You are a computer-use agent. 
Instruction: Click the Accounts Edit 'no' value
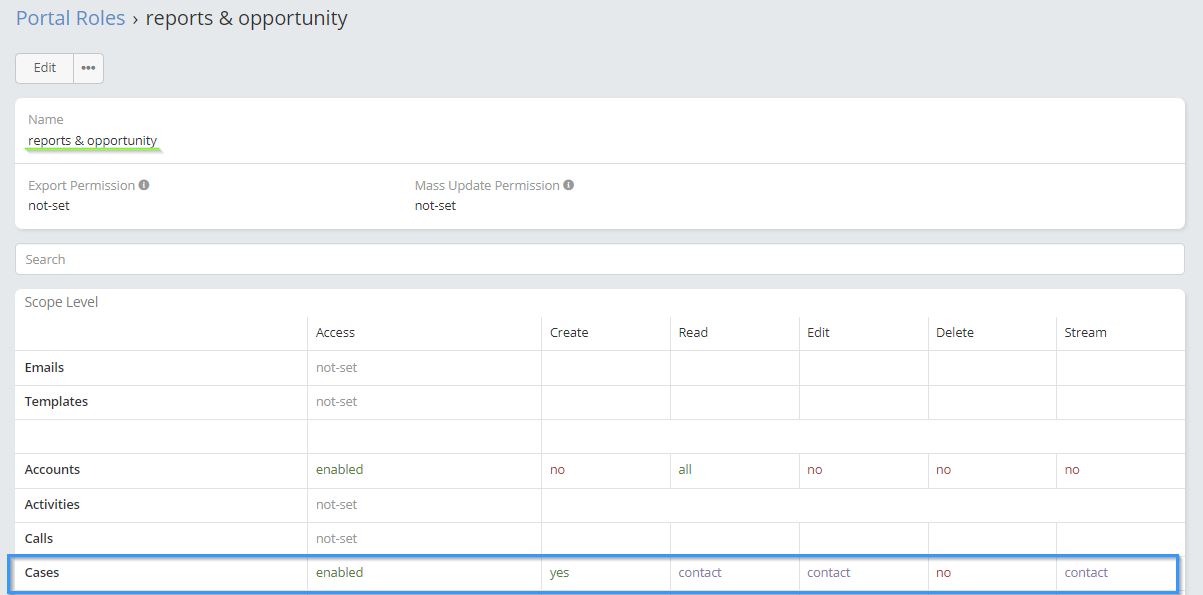[814, 470]
